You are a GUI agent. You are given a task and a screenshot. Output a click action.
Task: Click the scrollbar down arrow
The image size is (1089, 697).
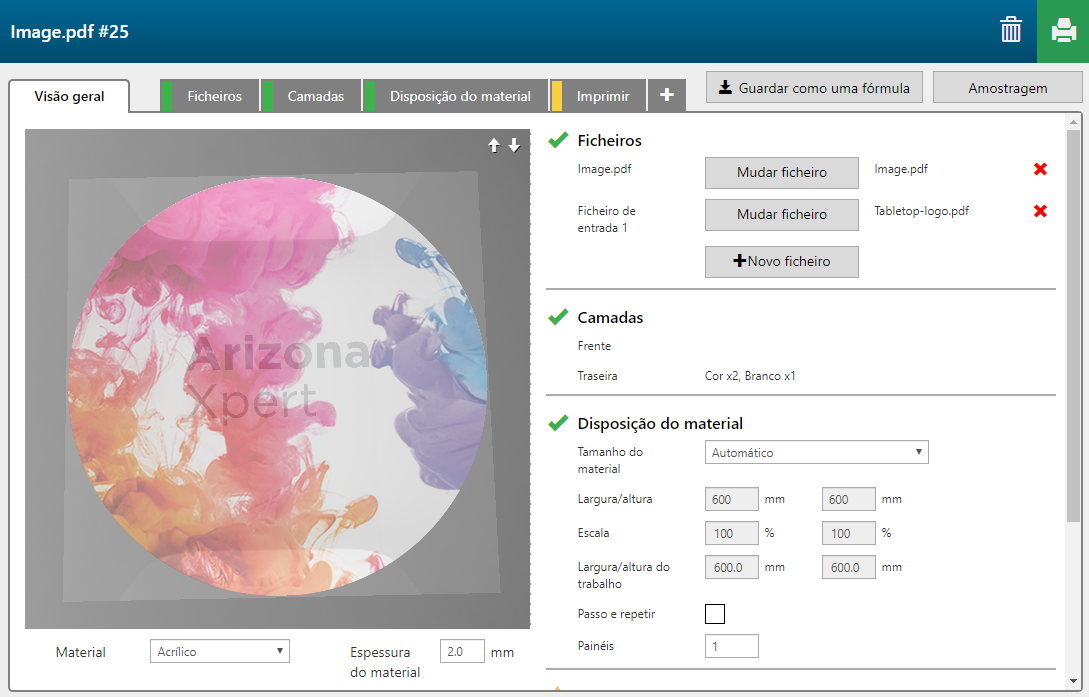tap(1073, 681)
